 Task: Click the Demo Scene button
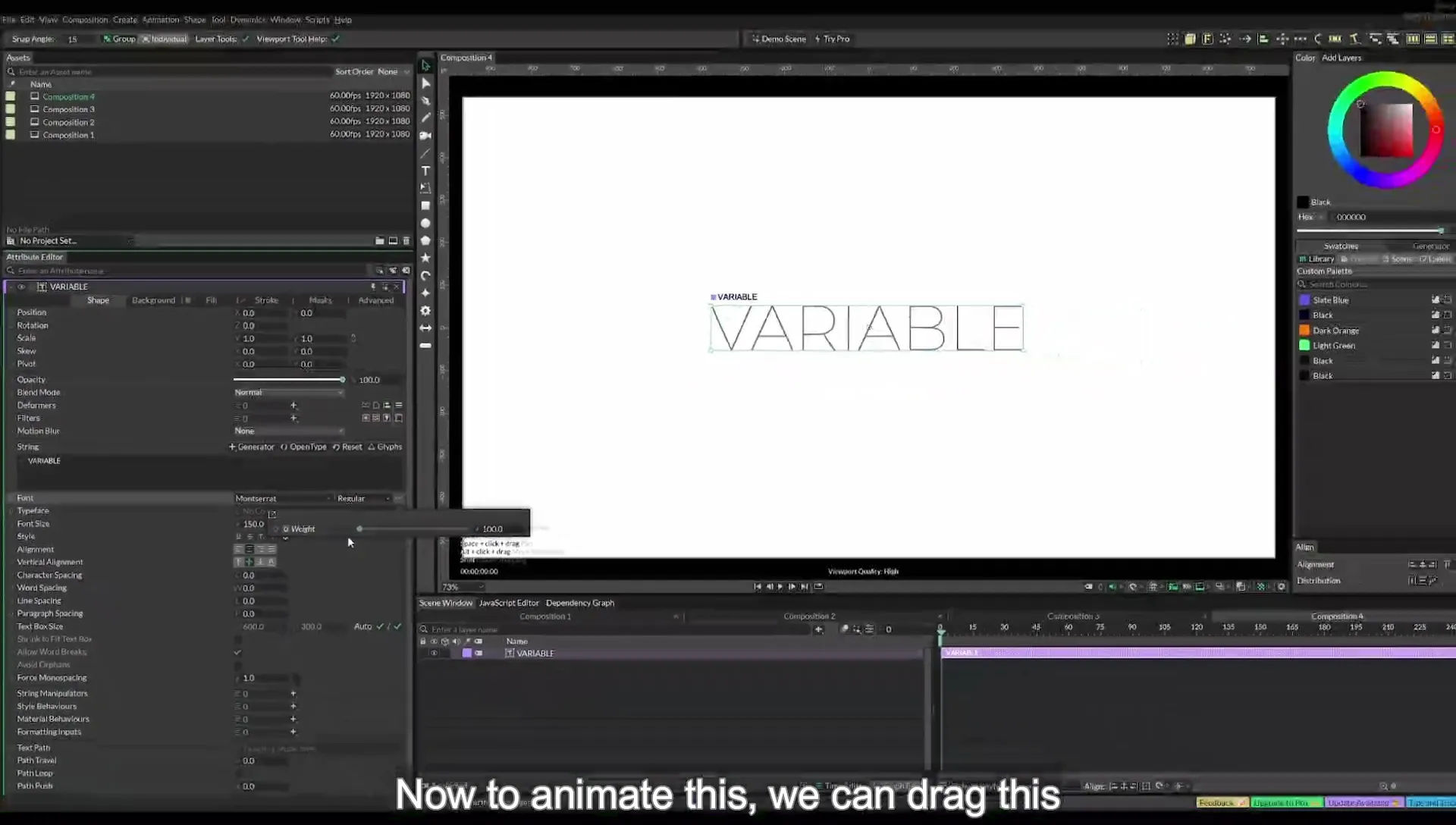tap(779, 39)
